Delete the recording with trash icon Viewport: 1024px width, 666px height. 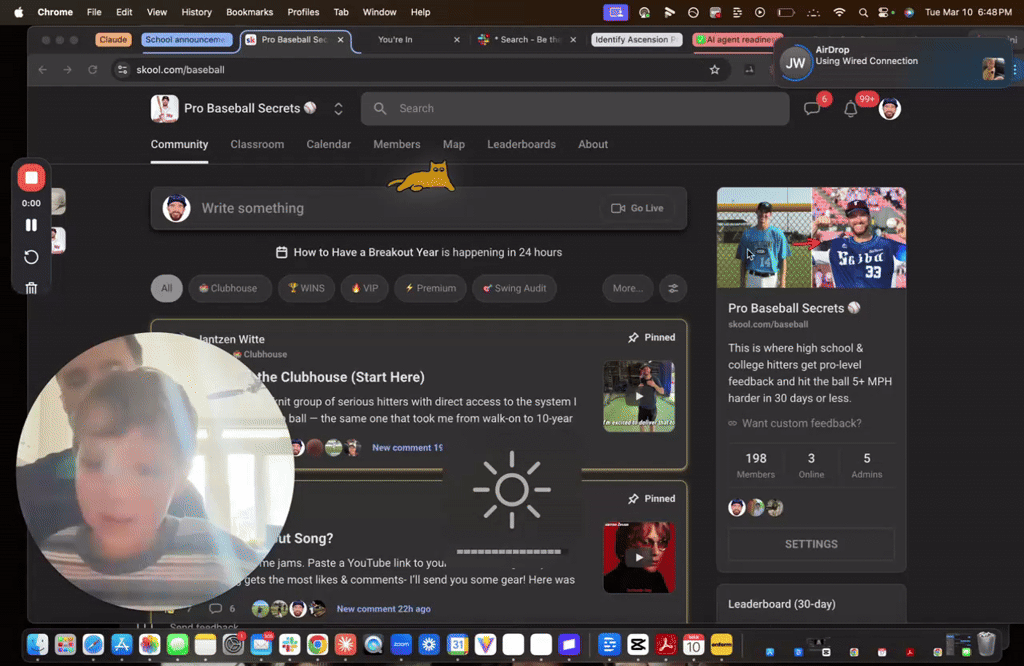click(31, 288)
